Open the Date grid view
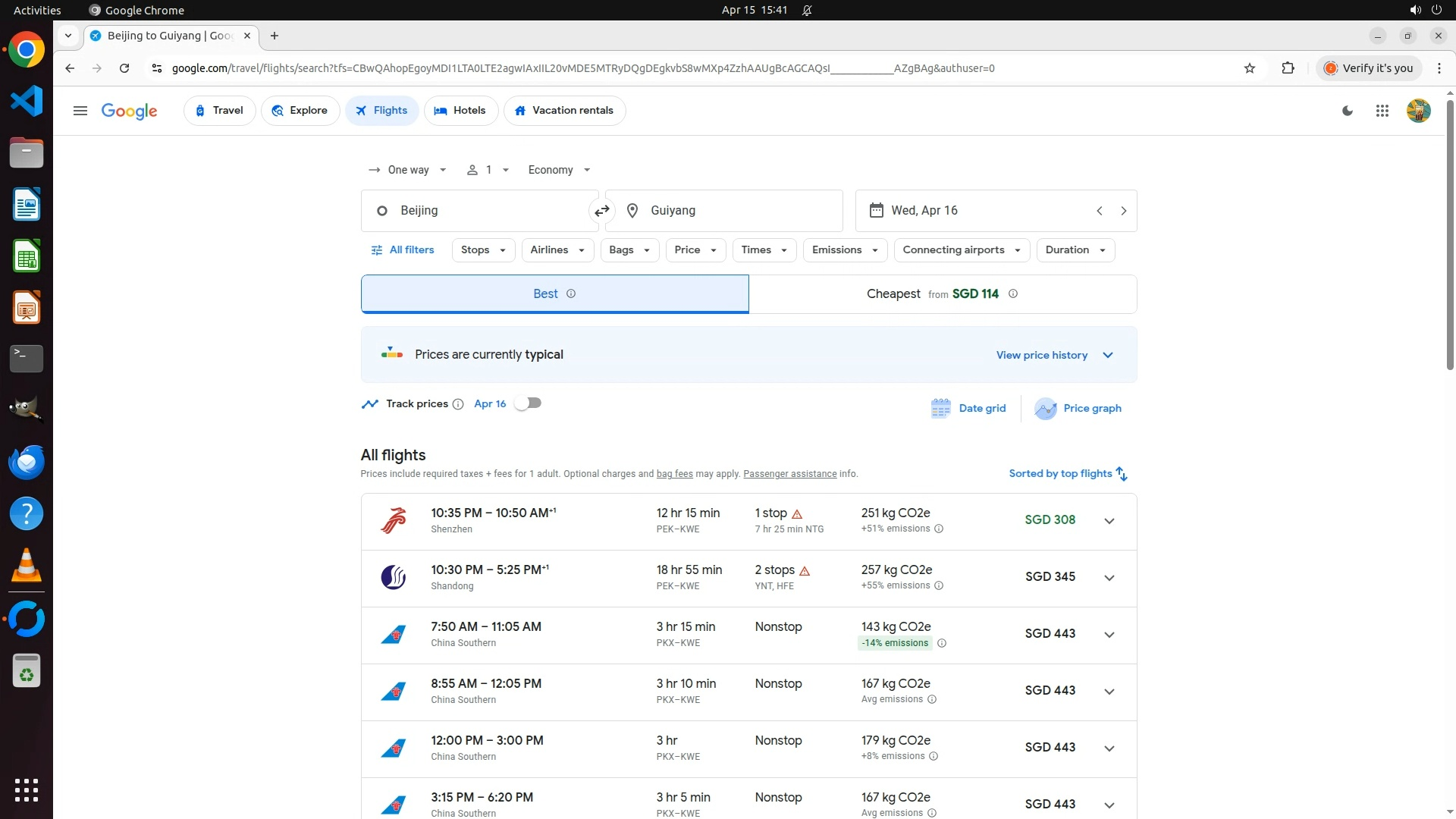The width and height of the screenshot is (1456, 819). pyautogui.click(x=968, y=408)
